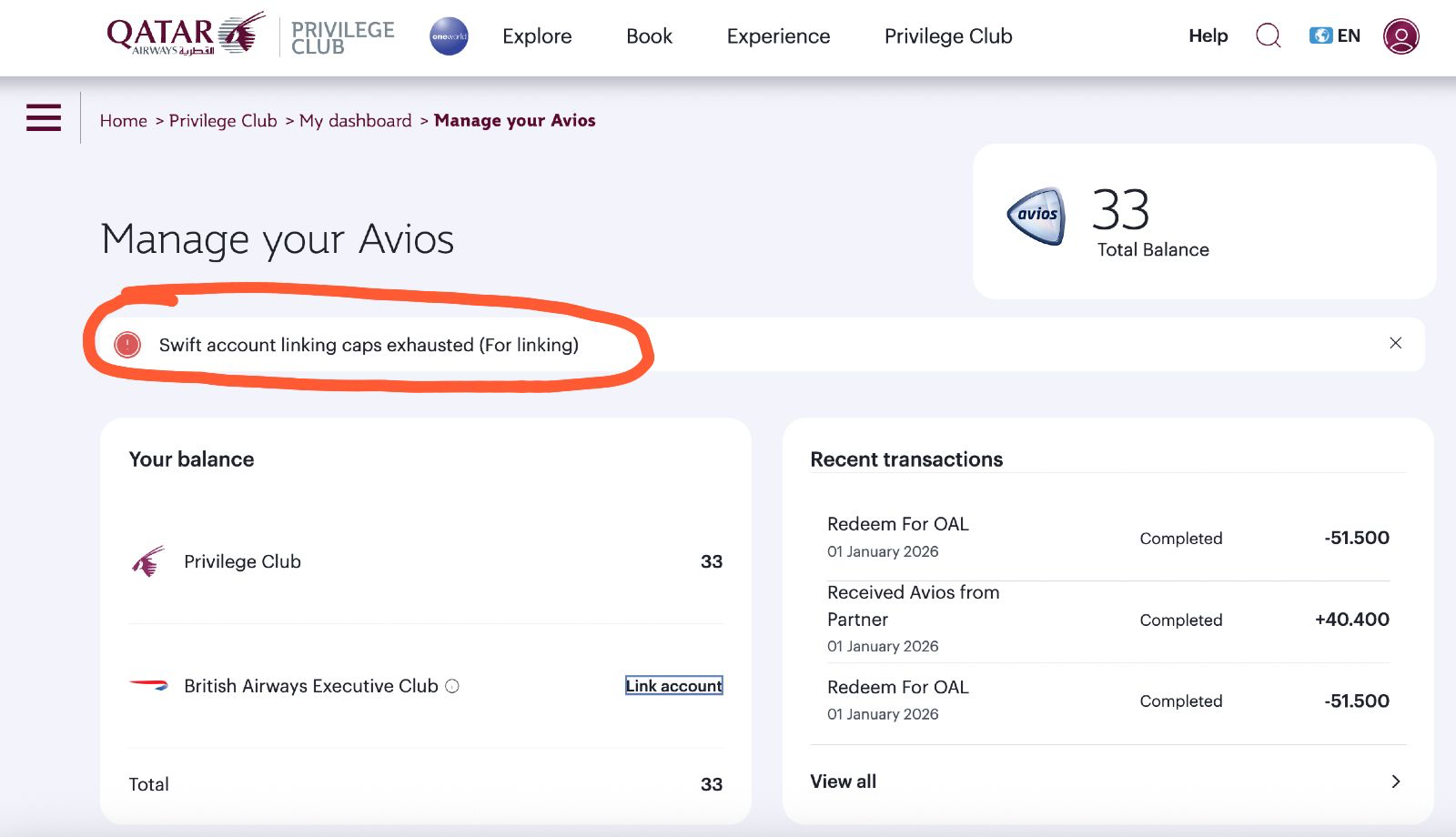Screen dimensions: 1456x837
Task: Click the red error alert icon
Action: 127,345
